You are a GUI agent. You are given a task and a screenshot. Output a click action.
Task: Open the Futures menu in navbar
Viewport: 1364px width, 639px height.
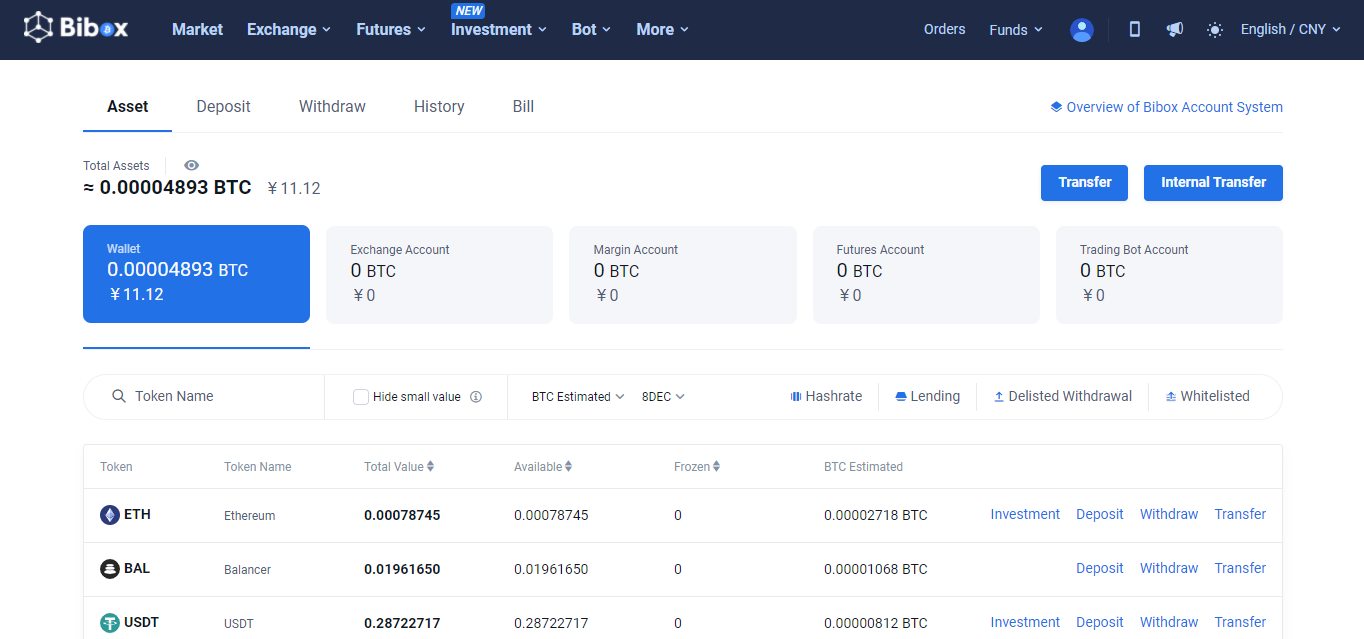(390, 30)
